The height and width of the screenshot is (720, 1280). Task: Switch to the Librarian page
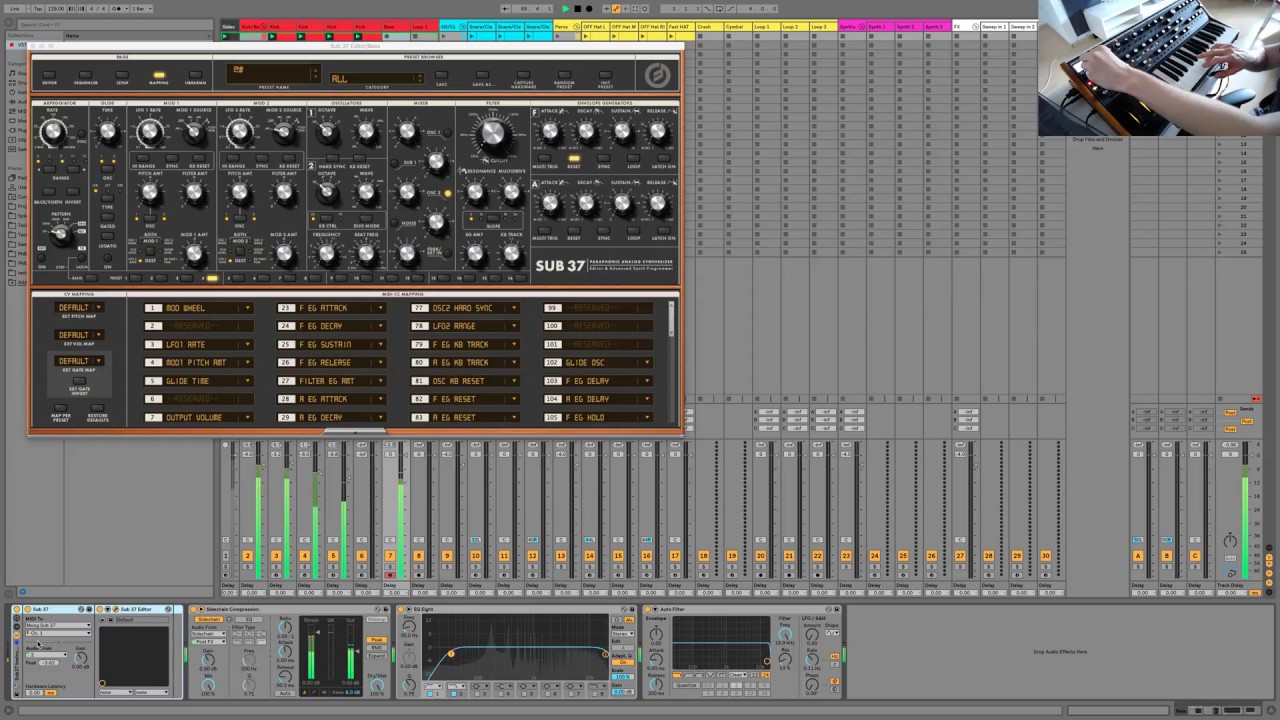[195, 75]
